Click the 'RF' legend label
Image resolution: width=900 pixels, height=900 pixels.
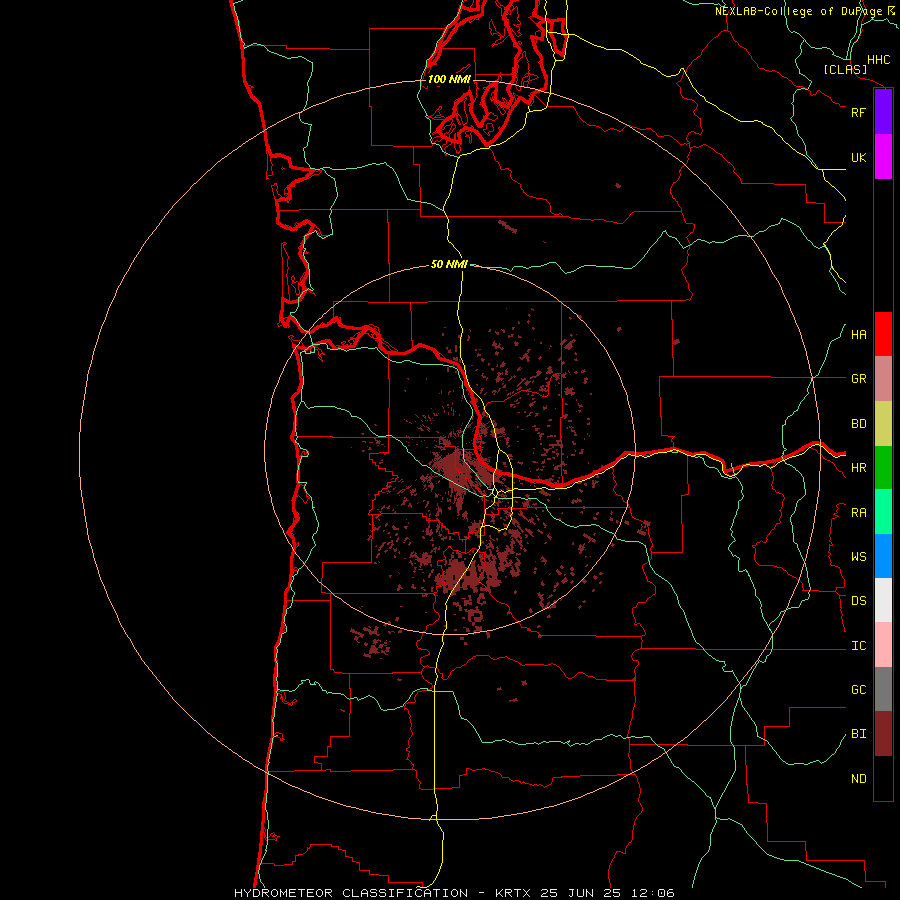pyautogui.click(x=858, y=112)
